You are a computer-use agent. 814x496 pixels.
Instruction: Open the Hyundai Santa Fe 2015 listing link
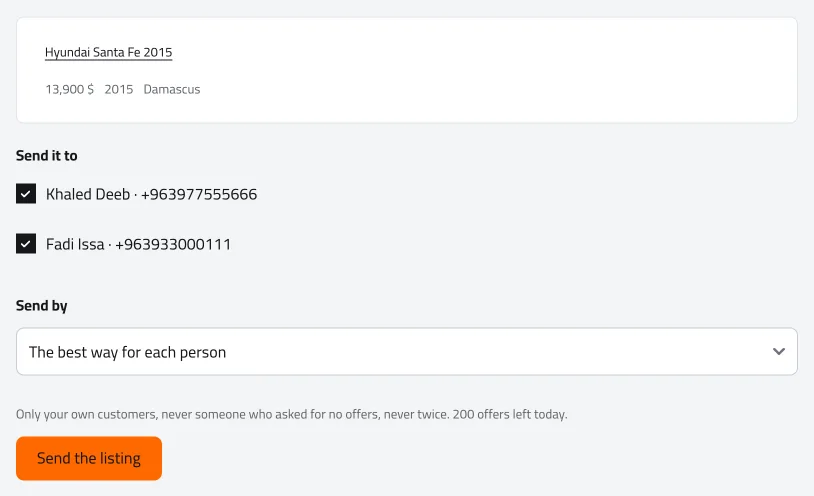click(108, 52)
